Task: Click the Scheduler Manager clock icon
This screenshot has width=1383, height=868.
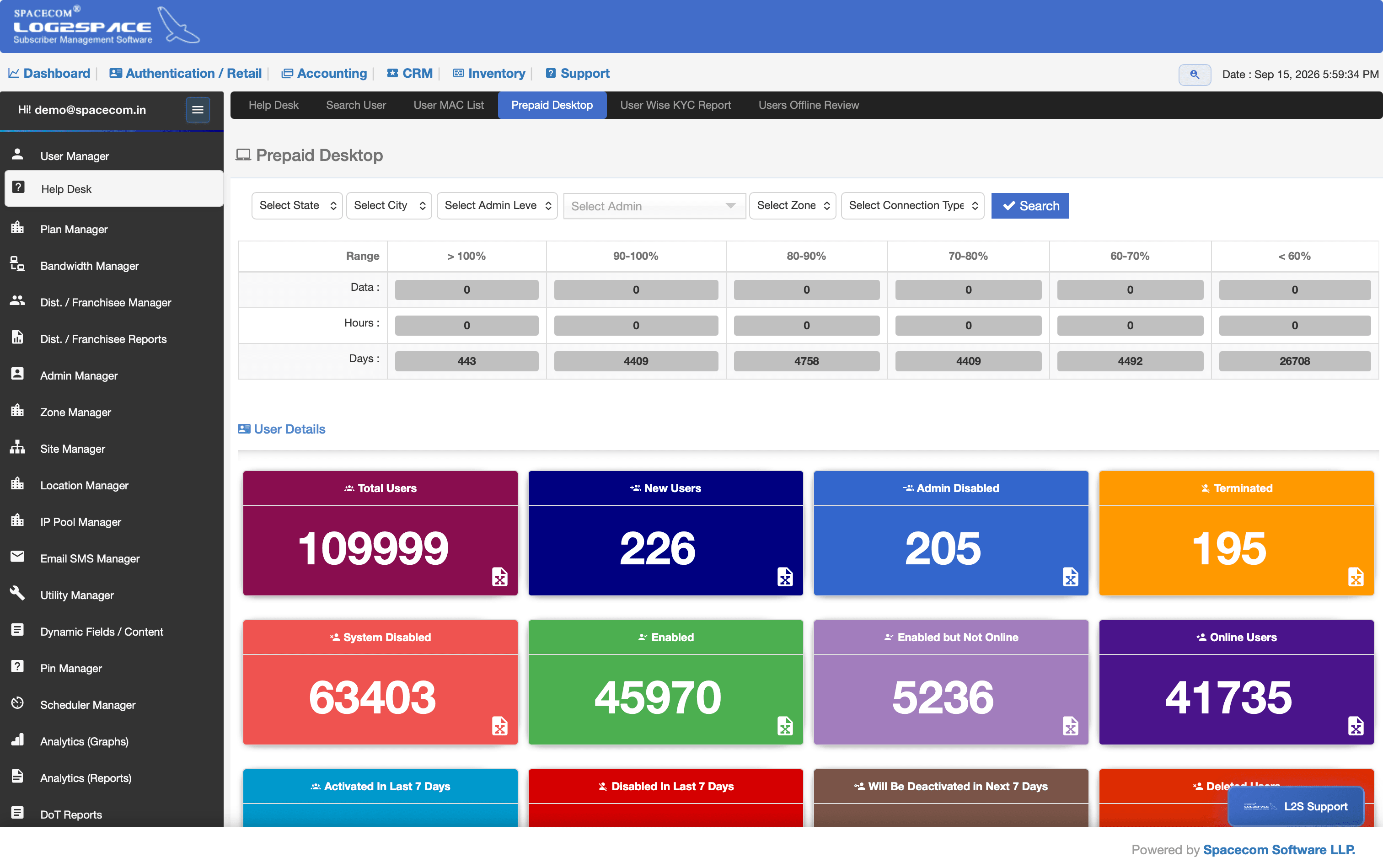Action: pos(17,702)
